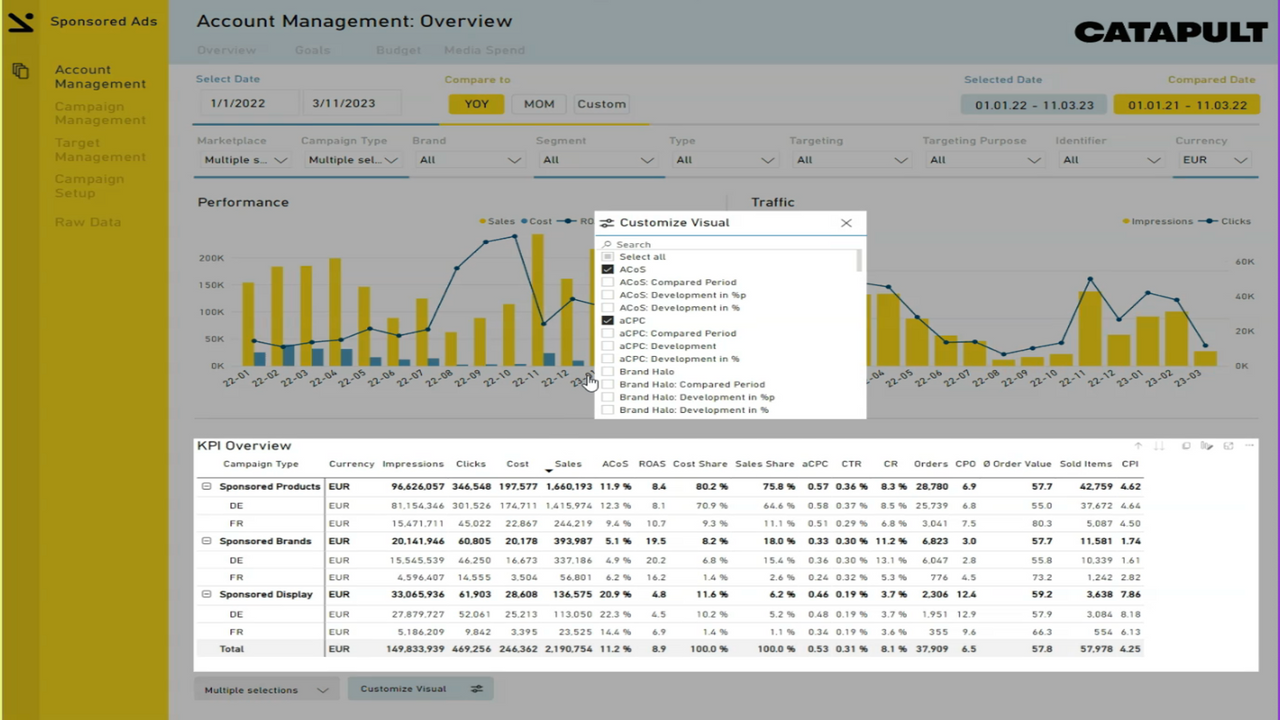Edit the 1/1/2022 start date field
1280x720 pixels.
247,103
